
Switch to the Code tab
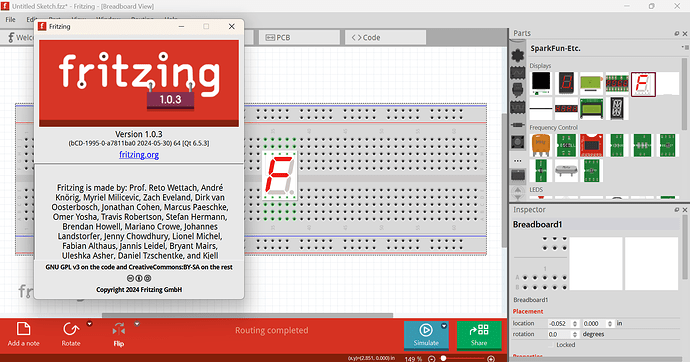coord(385,38)
